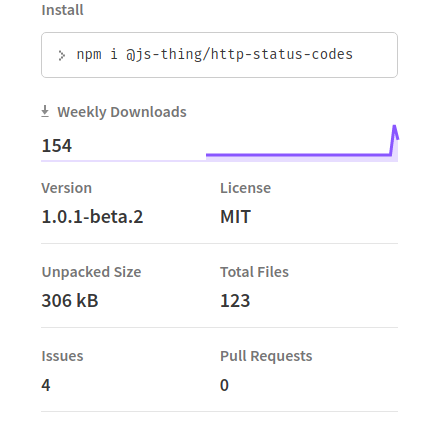Click the 154 weekly downloads count

click(x=57, y=146)
